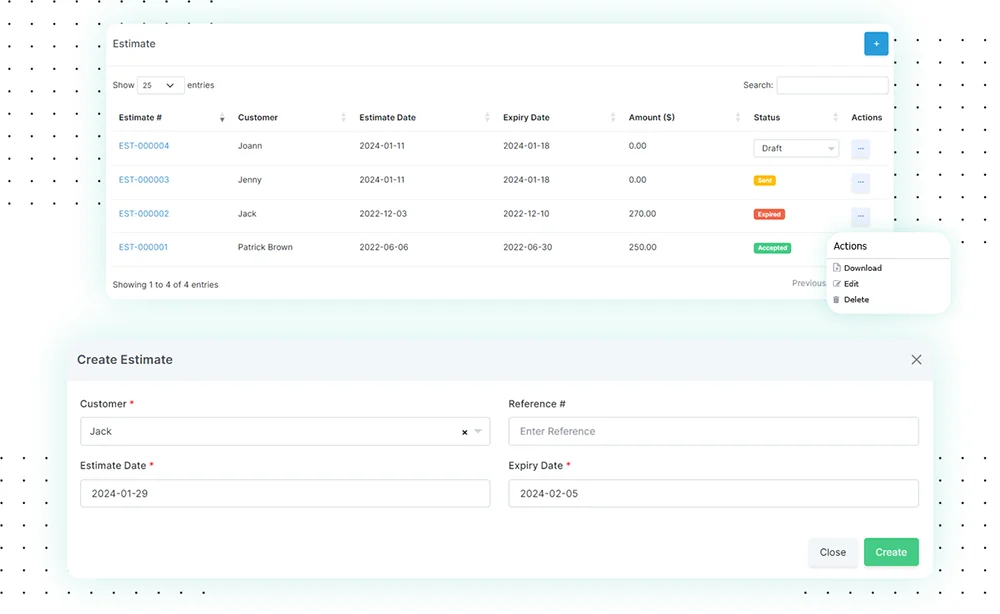Focus the Reference # text field
Viewport: 1000px width, 614px height.
pos(713,432)
